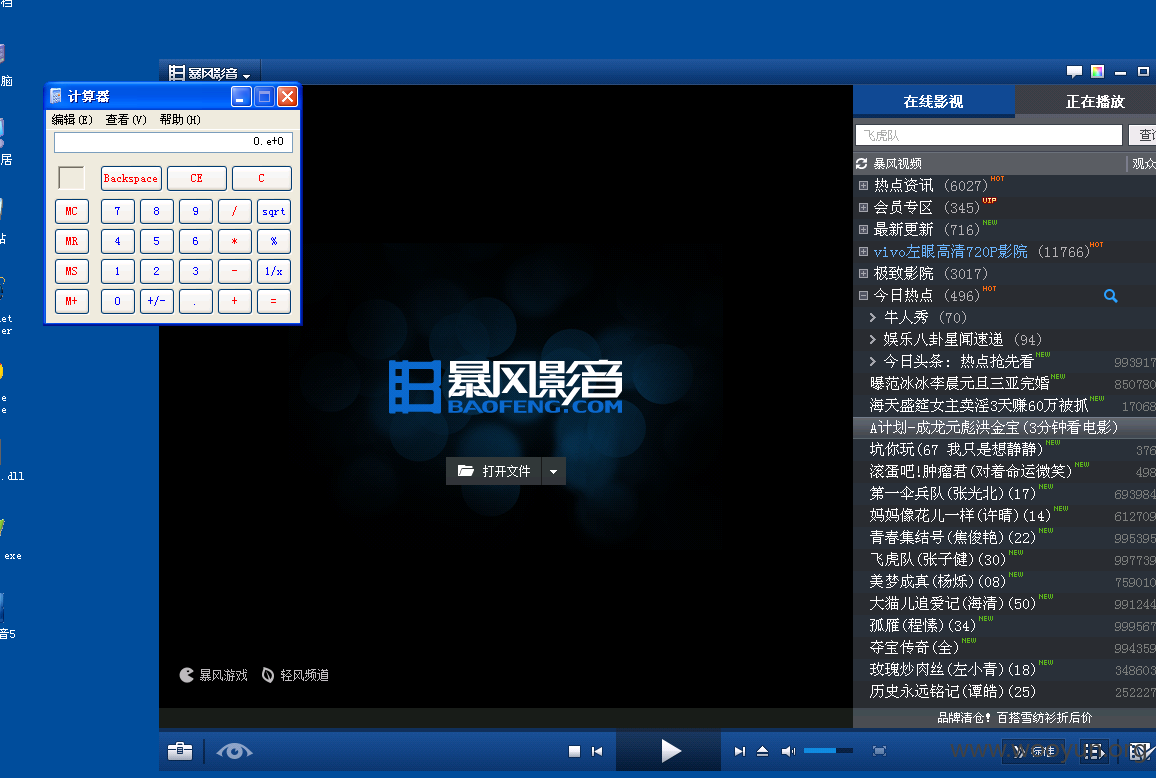Expand the 会员专区 category
1156x778 pixels.
863,208
